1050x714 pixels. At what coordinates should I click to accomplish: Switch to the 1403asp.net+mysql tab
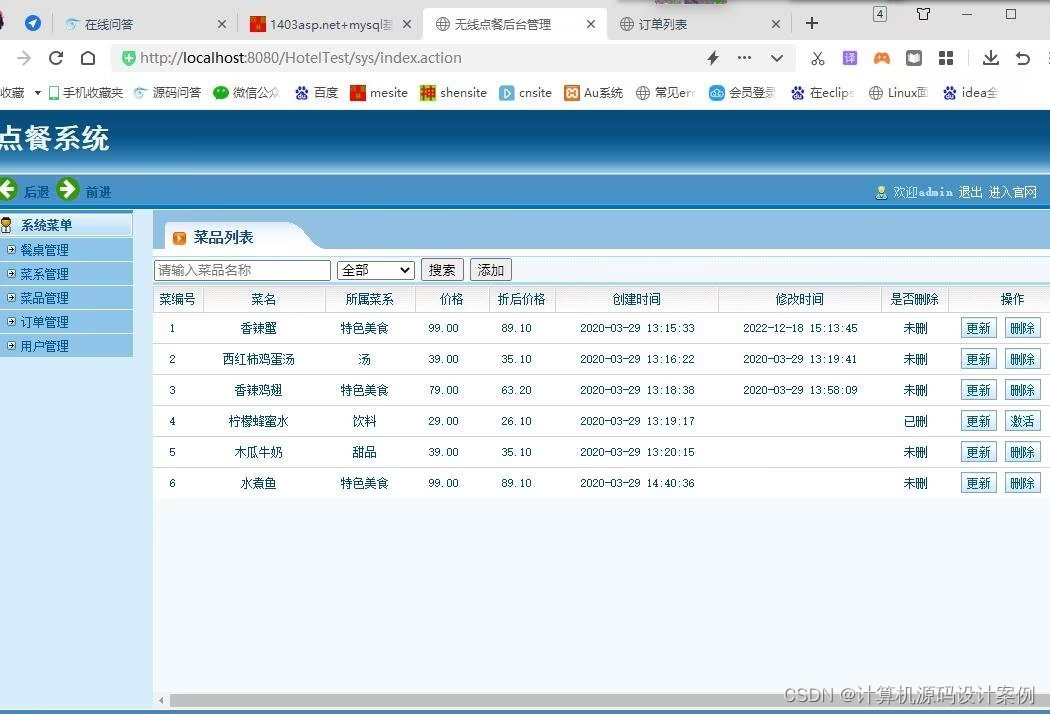(x=331, y=24)
